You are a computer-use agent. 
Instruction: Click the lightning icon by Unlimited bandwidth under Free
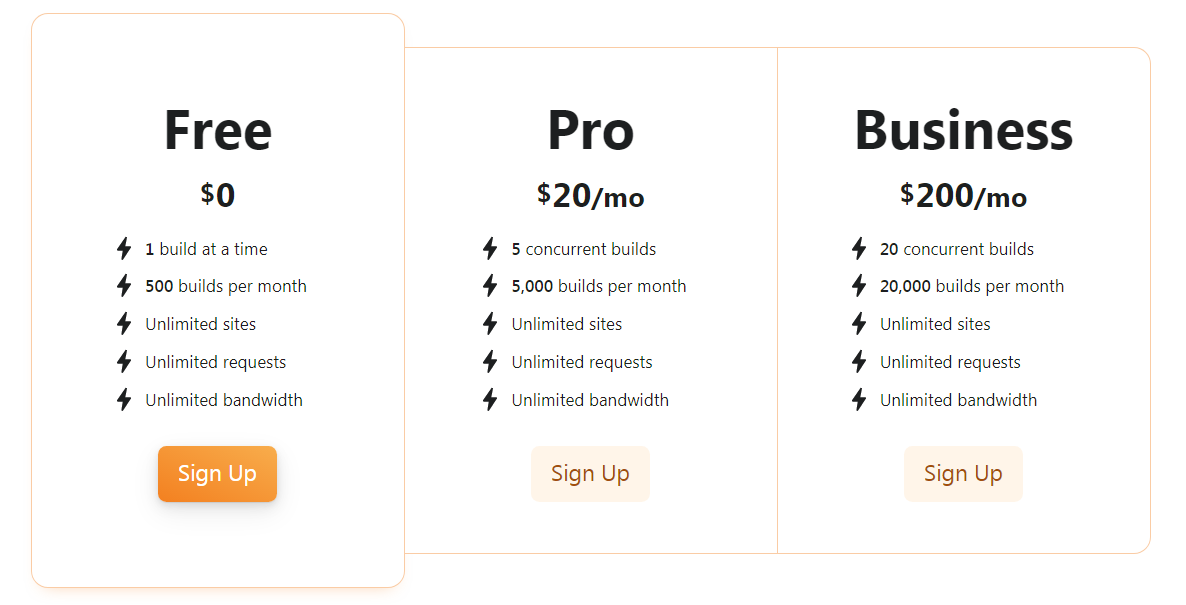[x=122, y=400]
